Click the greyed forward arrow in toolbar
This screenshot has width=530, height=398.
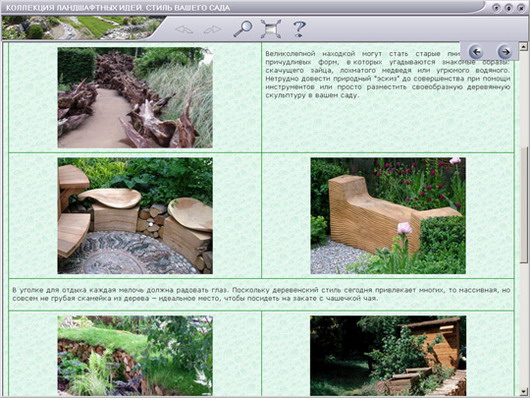213,30
